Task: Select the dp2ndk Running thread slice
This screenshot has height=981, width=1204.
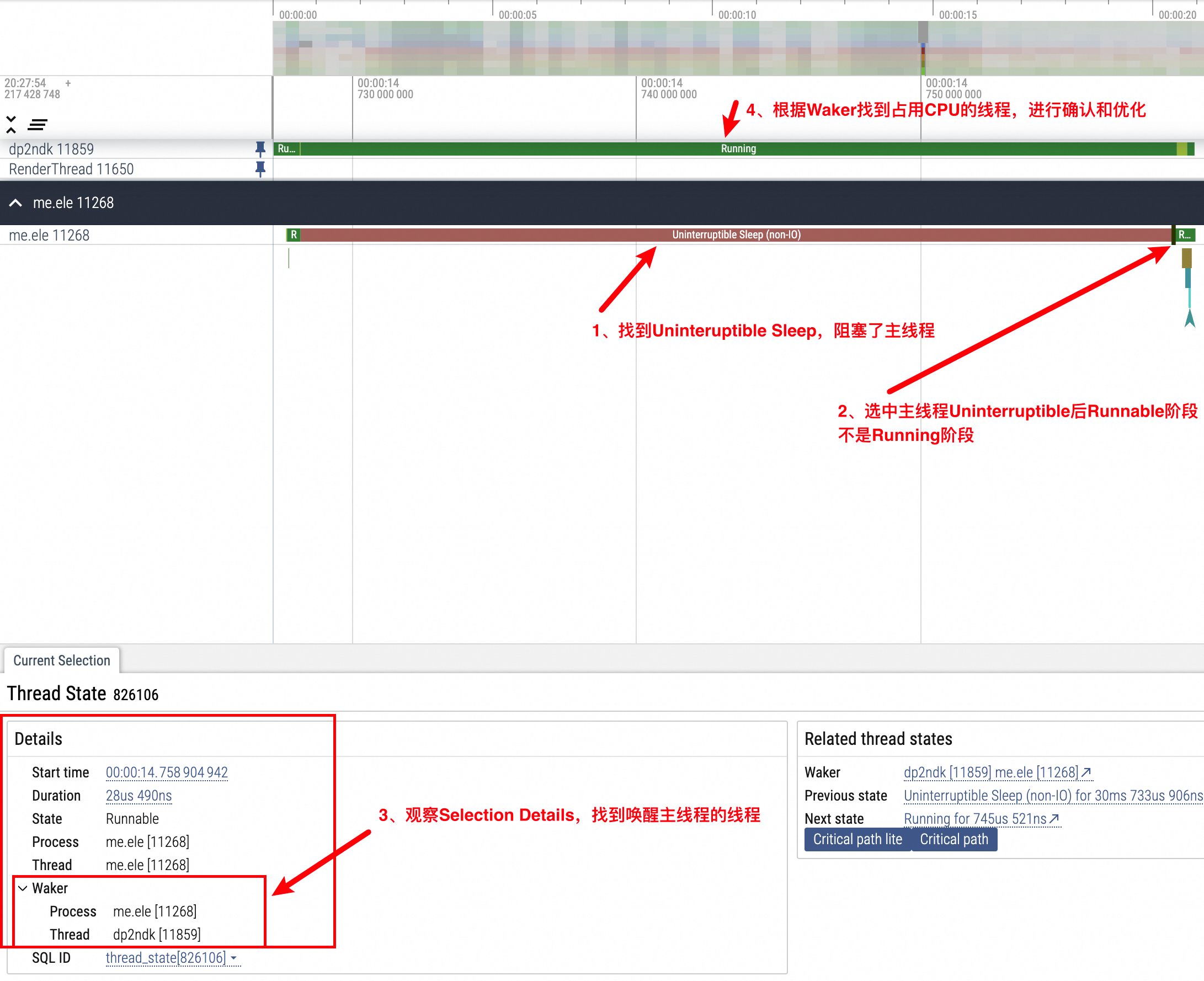Action: (738, 149)
